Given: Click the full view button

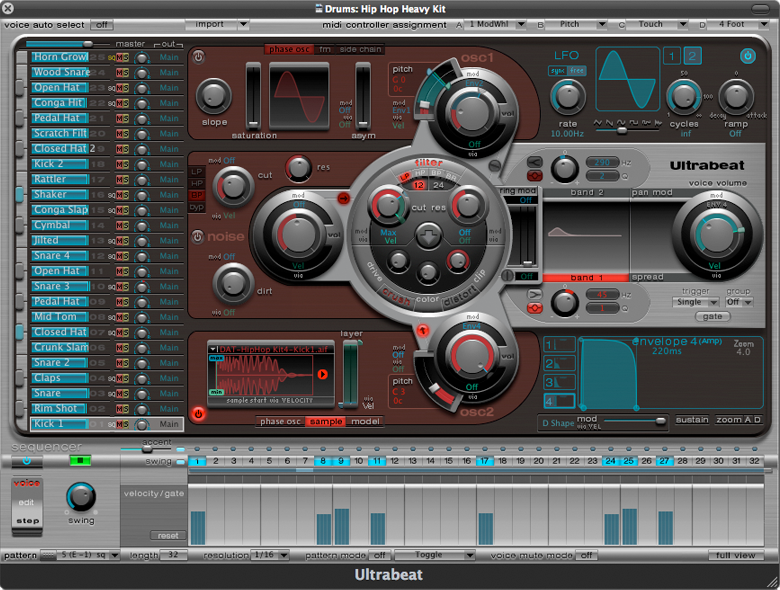Looking at the screenshot, I should pos(737,555).
